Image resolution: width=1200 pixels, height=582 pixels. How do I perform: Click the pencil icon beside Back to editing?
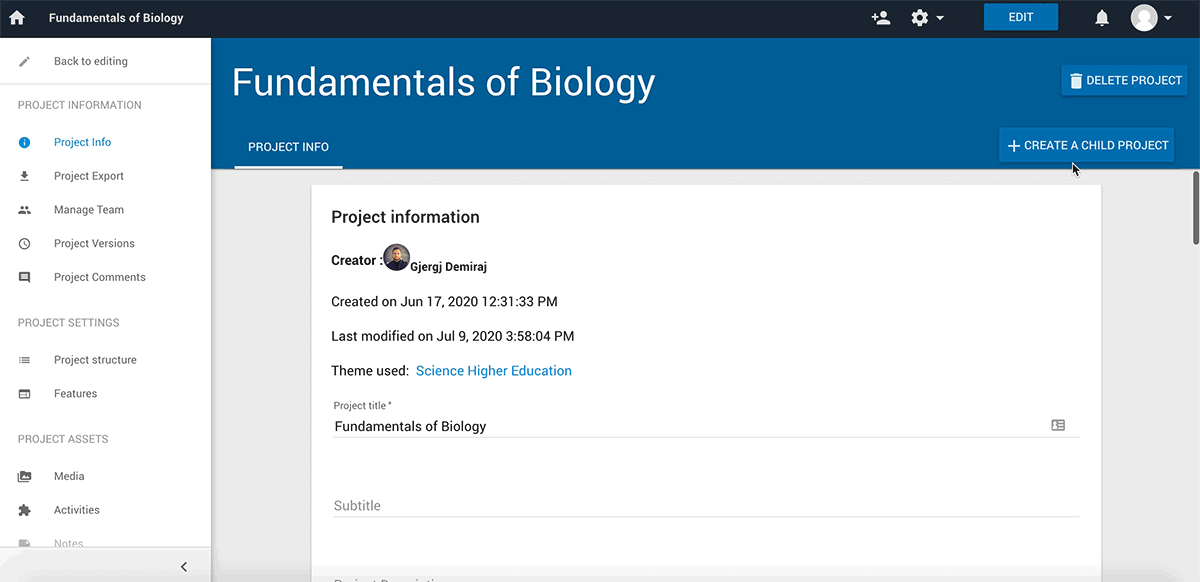pyautogui.click(x=25, y=61)
